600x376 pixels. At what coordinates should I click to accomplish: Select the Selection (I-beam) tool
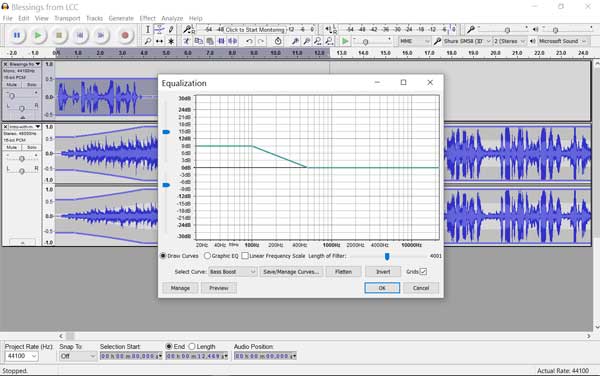coord(148,29)
